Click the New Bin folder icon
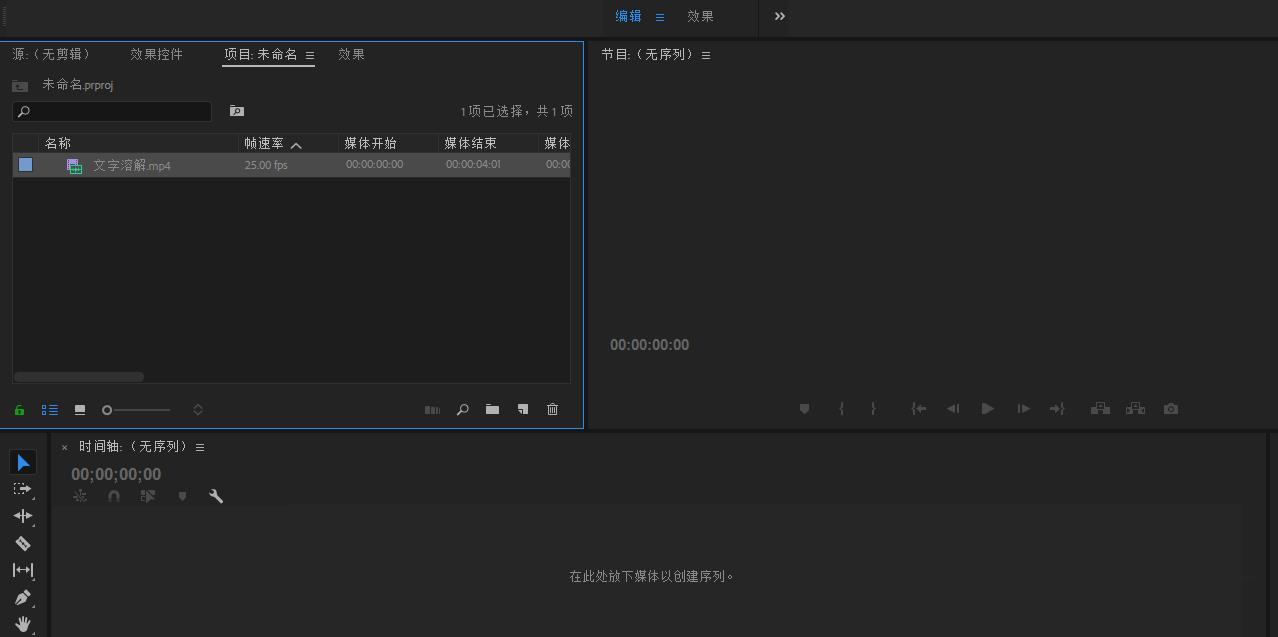The image size is (1278, 637). click(492, 409)
